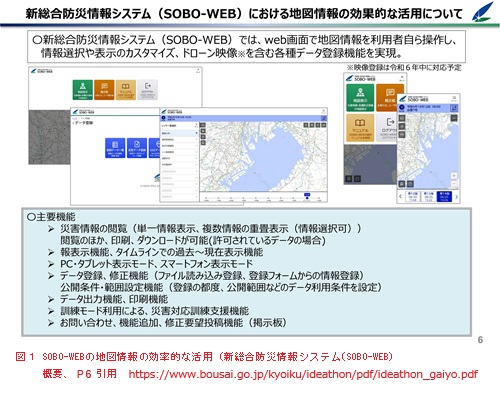Viewport: 500px width, 409px height.
Task: Select the green map pin tile in mobile menu
Action: coord(360,97)
